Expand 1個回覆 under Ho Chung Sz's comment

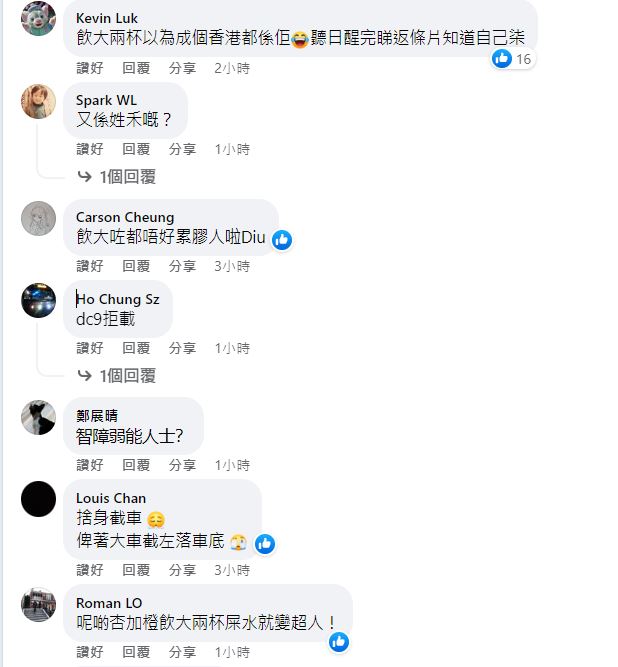[117, 376]
